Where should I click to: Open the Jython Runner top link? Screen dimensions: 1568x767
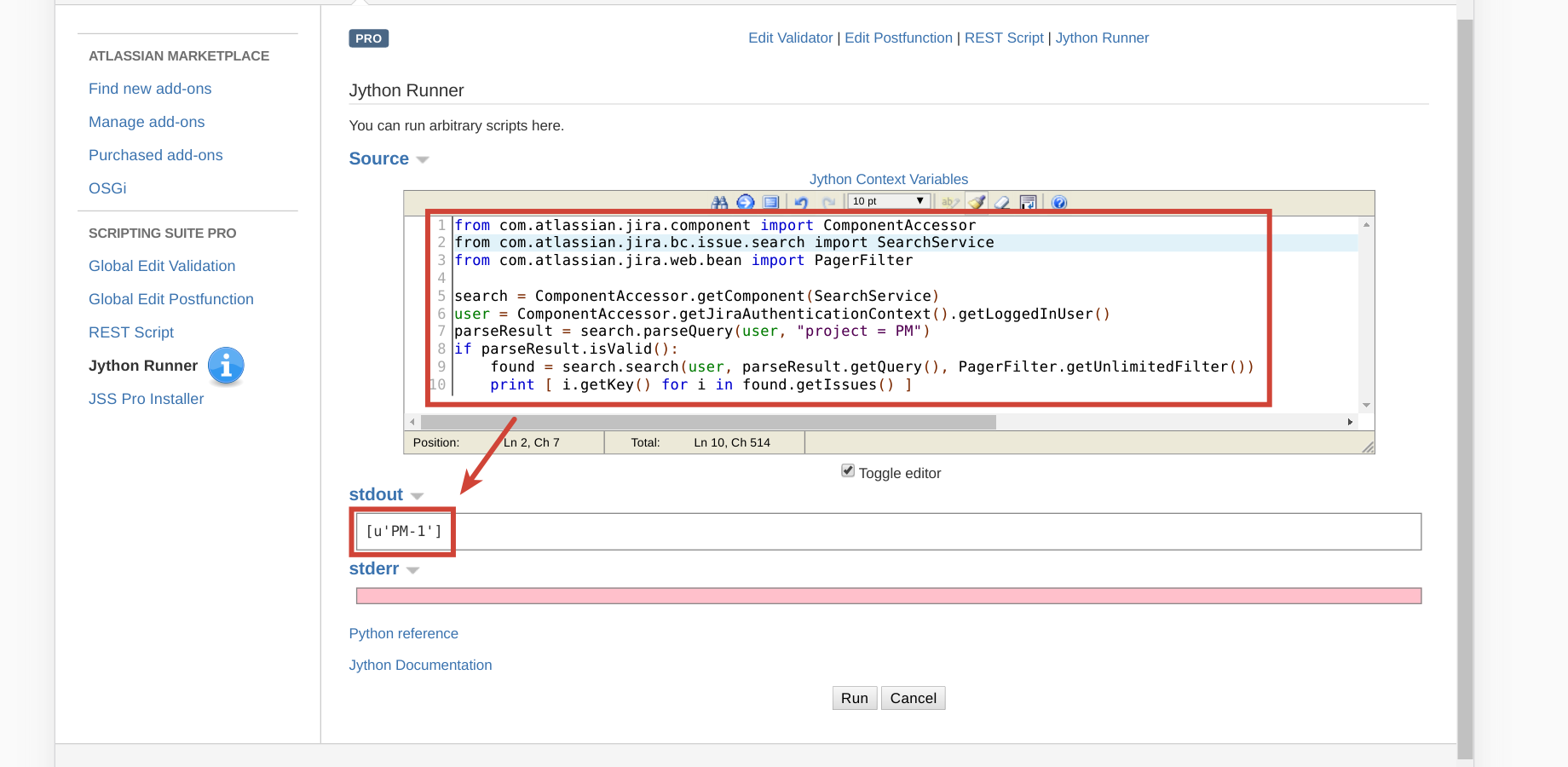click(x=1102, y=37)
